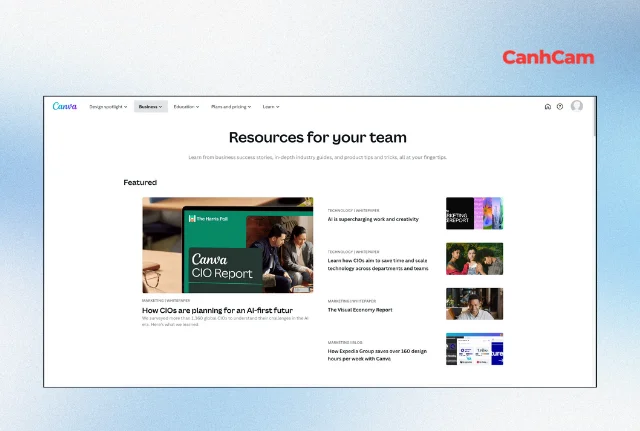
Task: Open the help question mark icon
Action: [560, 107]
